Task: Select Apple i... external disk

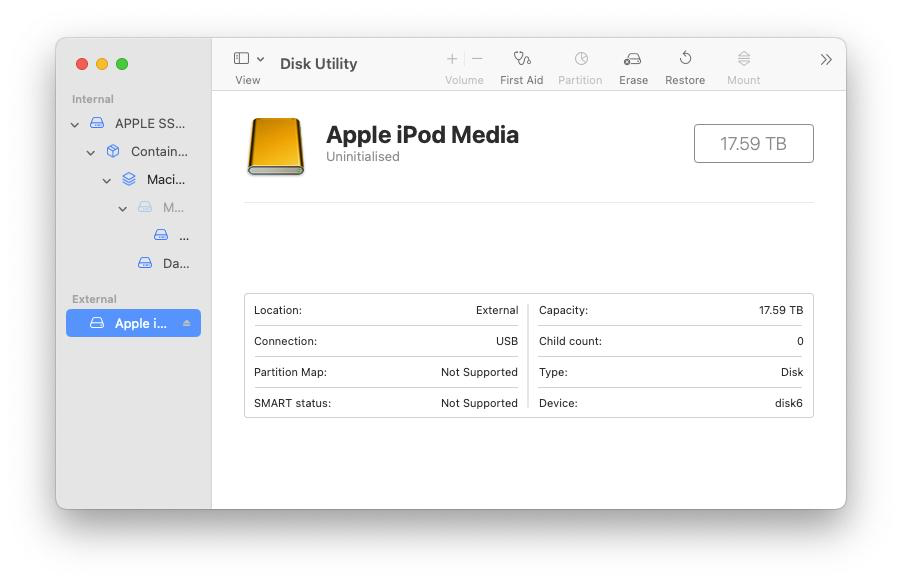Action: point(133,323)
